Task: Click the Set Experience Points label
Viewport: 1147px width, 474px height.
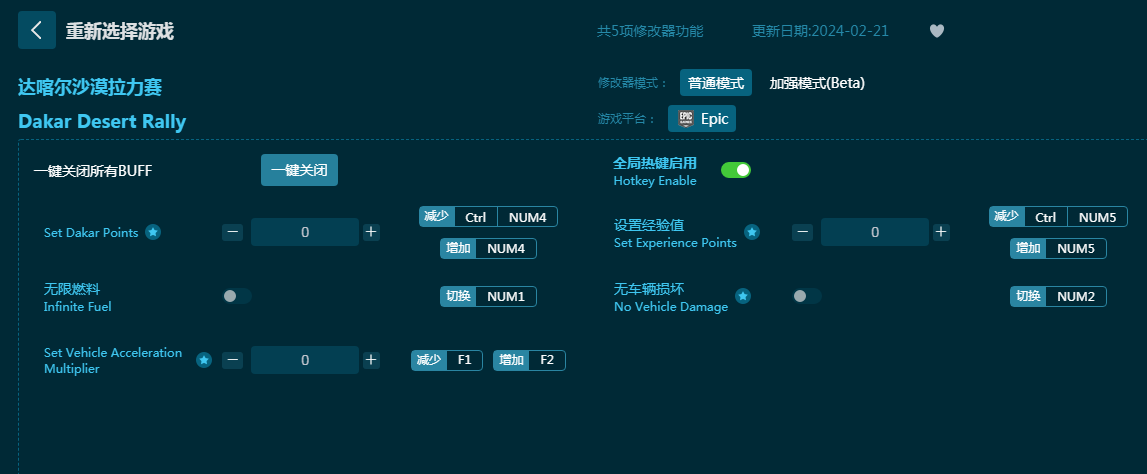Action: (x=675, y=242)
